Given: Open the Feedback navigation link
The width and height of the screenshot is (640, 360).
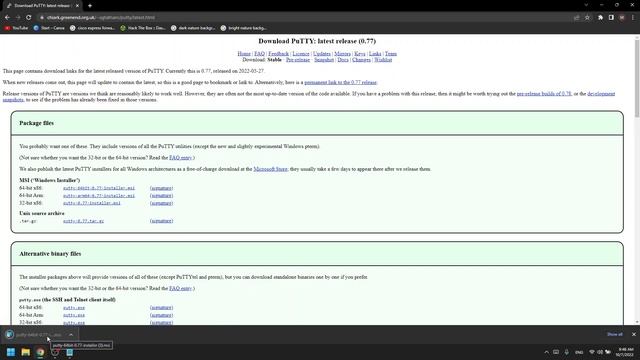Looking at the screenshot, I should [278, 53].
